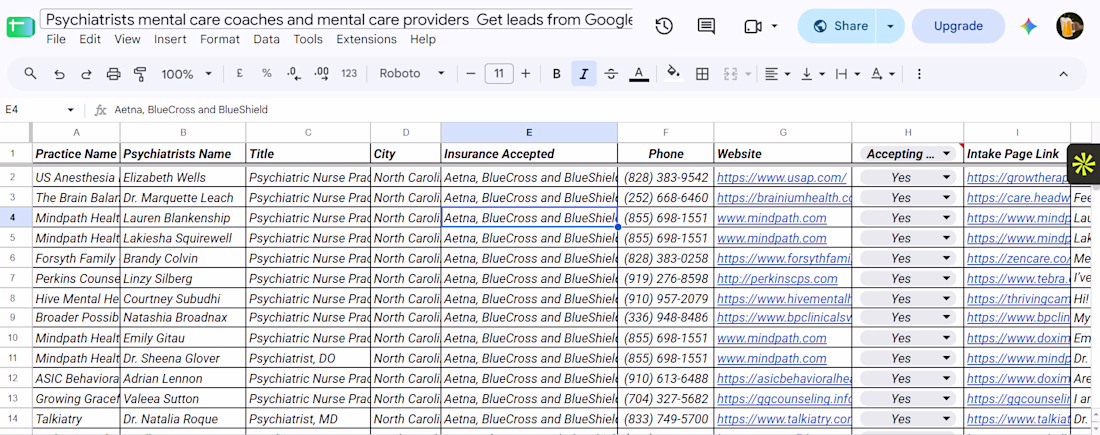Open the yellow asterisk side extension
Screen dimensions: 1100x435
(1084, 165)
